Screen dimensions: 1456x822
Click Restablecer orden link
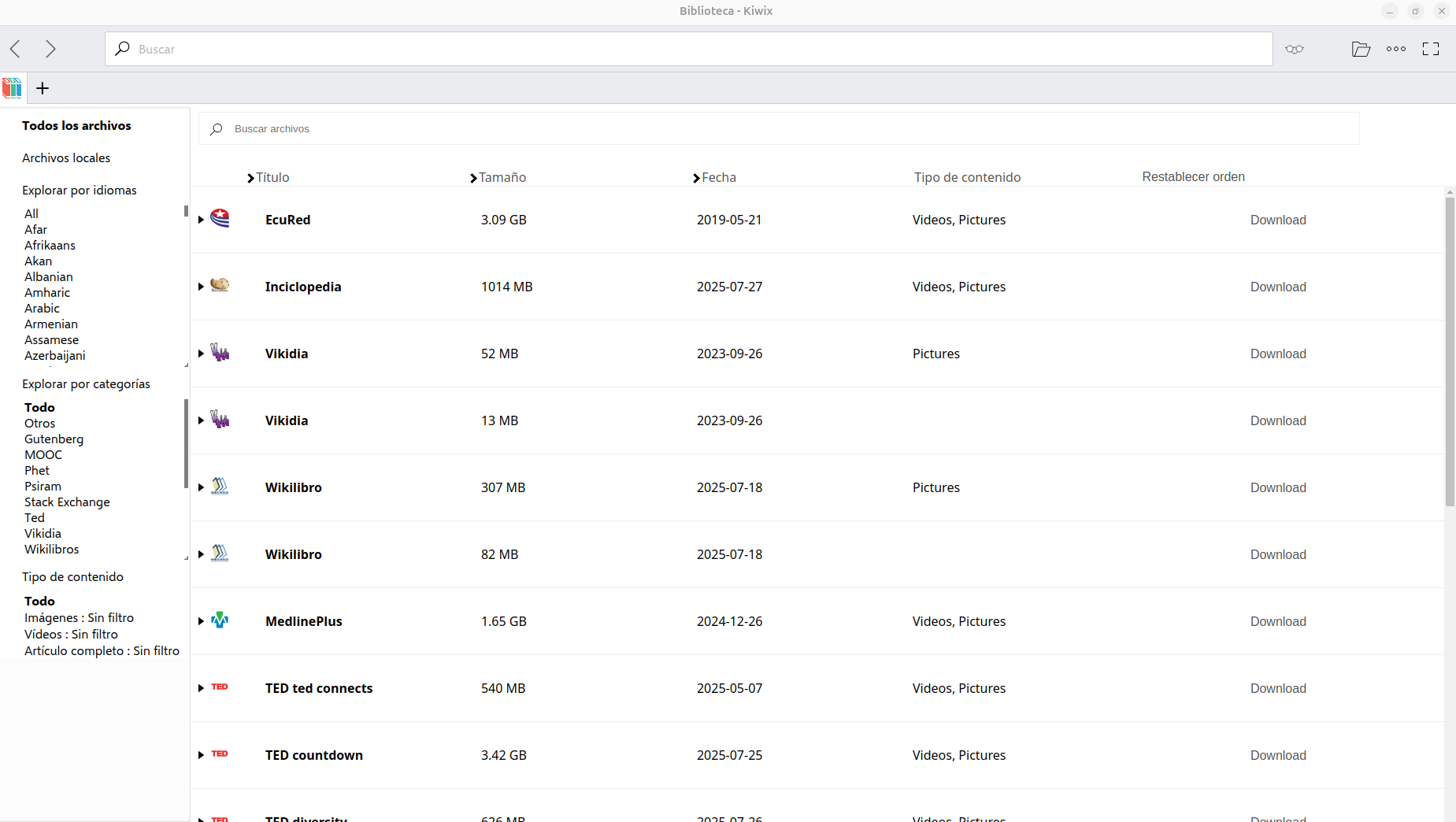[1193, 177]
